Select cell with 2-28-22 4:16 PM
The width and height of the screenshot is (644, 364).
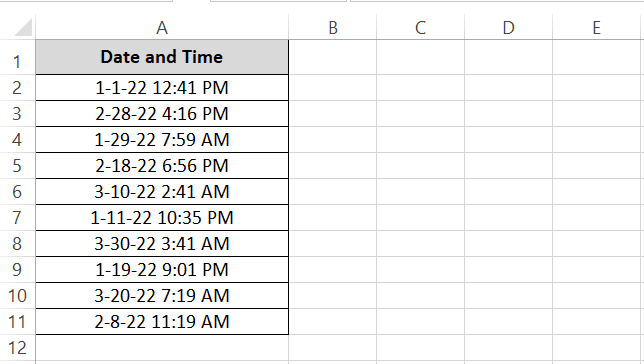[162, 113]
